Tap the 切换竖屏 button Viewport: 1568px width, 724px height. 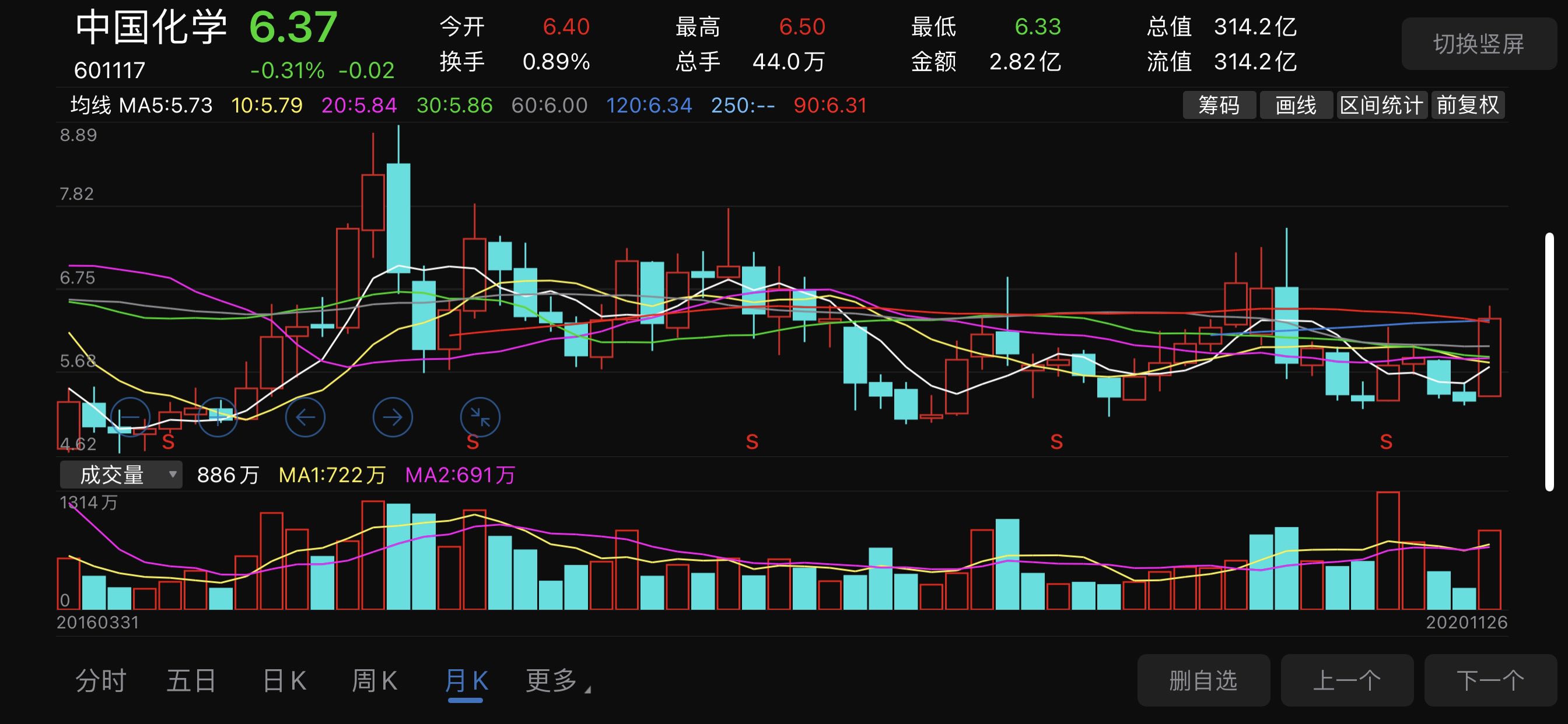pyautogui.click(x=1479, y=44)
